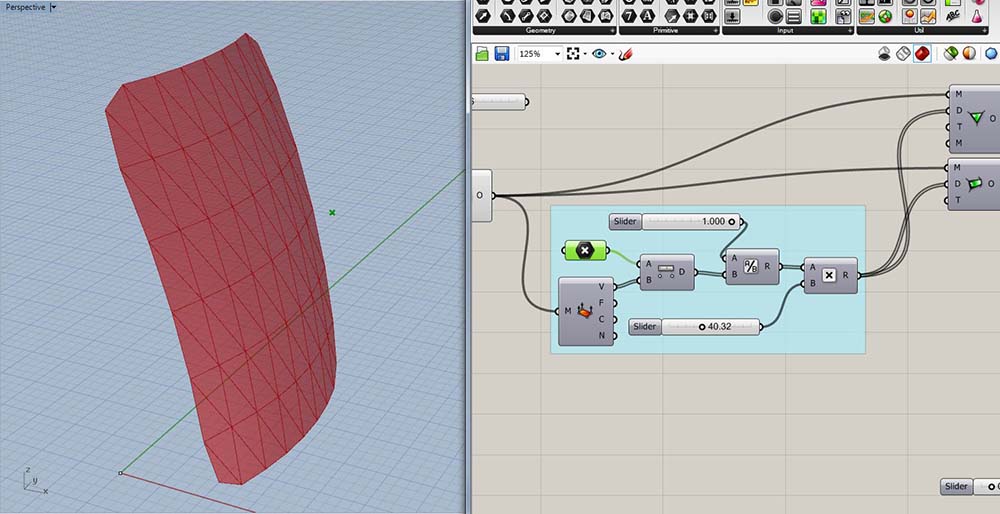Select the green triangle mesh component icon
Screen dimensions: 1000x514
click(x=976, y=118)
